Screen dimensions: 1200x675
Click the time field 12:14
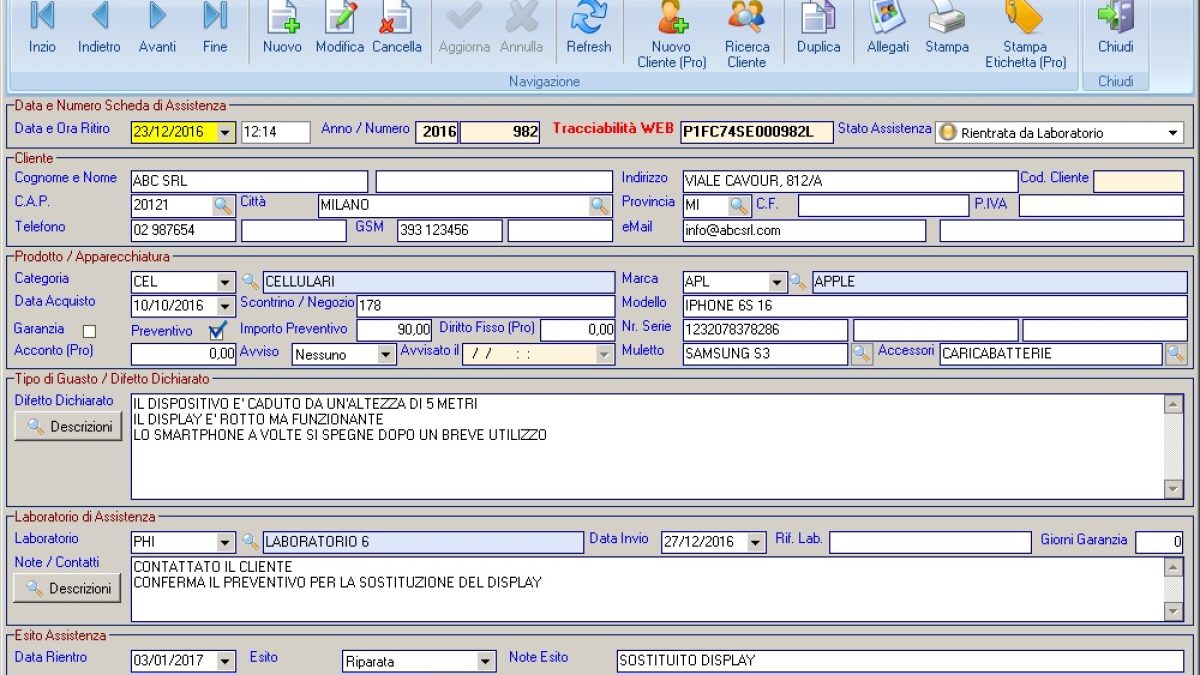[276, 132]
